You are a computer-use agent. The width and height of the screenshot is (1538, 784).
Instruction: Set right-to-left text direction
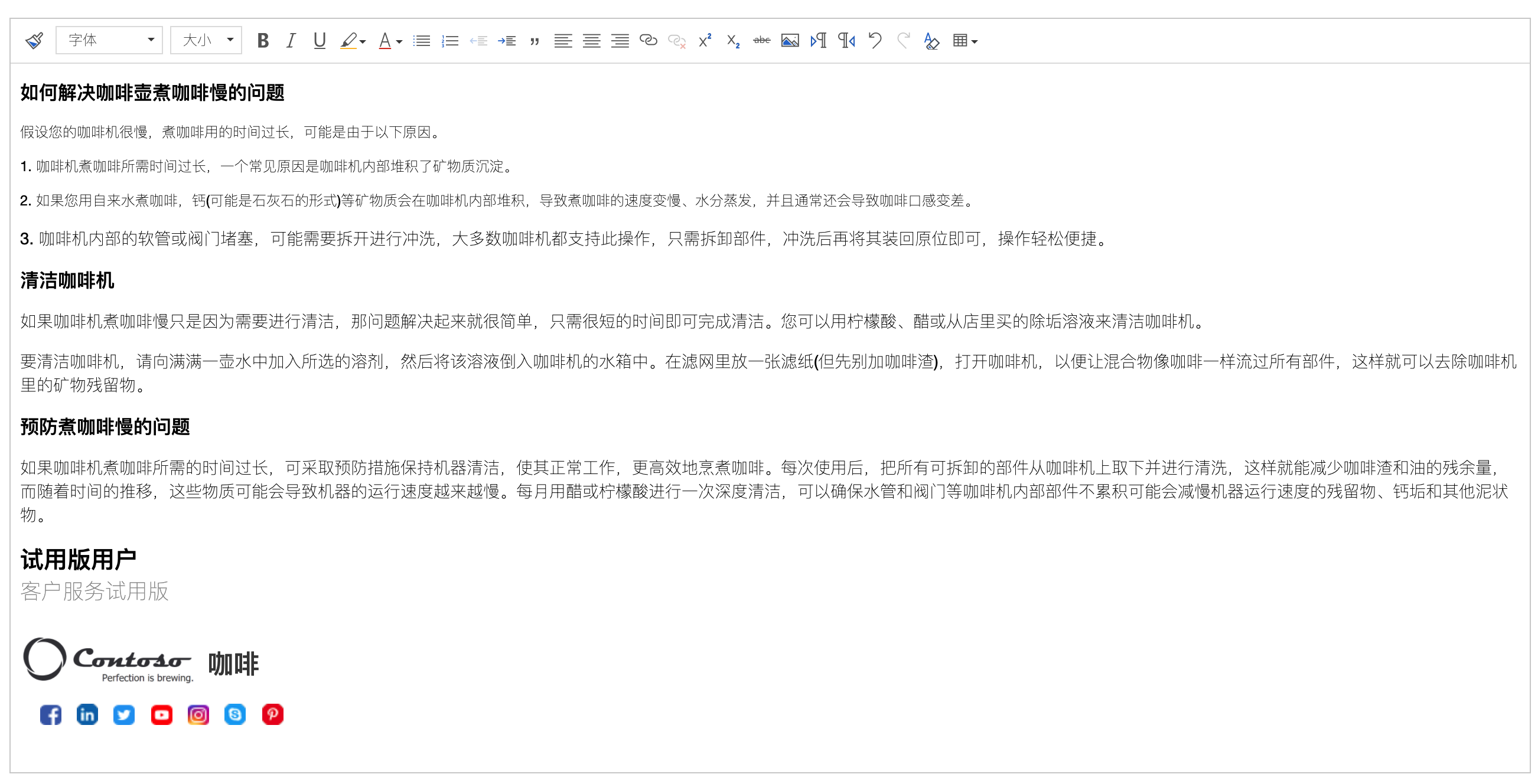pos(846,41)
